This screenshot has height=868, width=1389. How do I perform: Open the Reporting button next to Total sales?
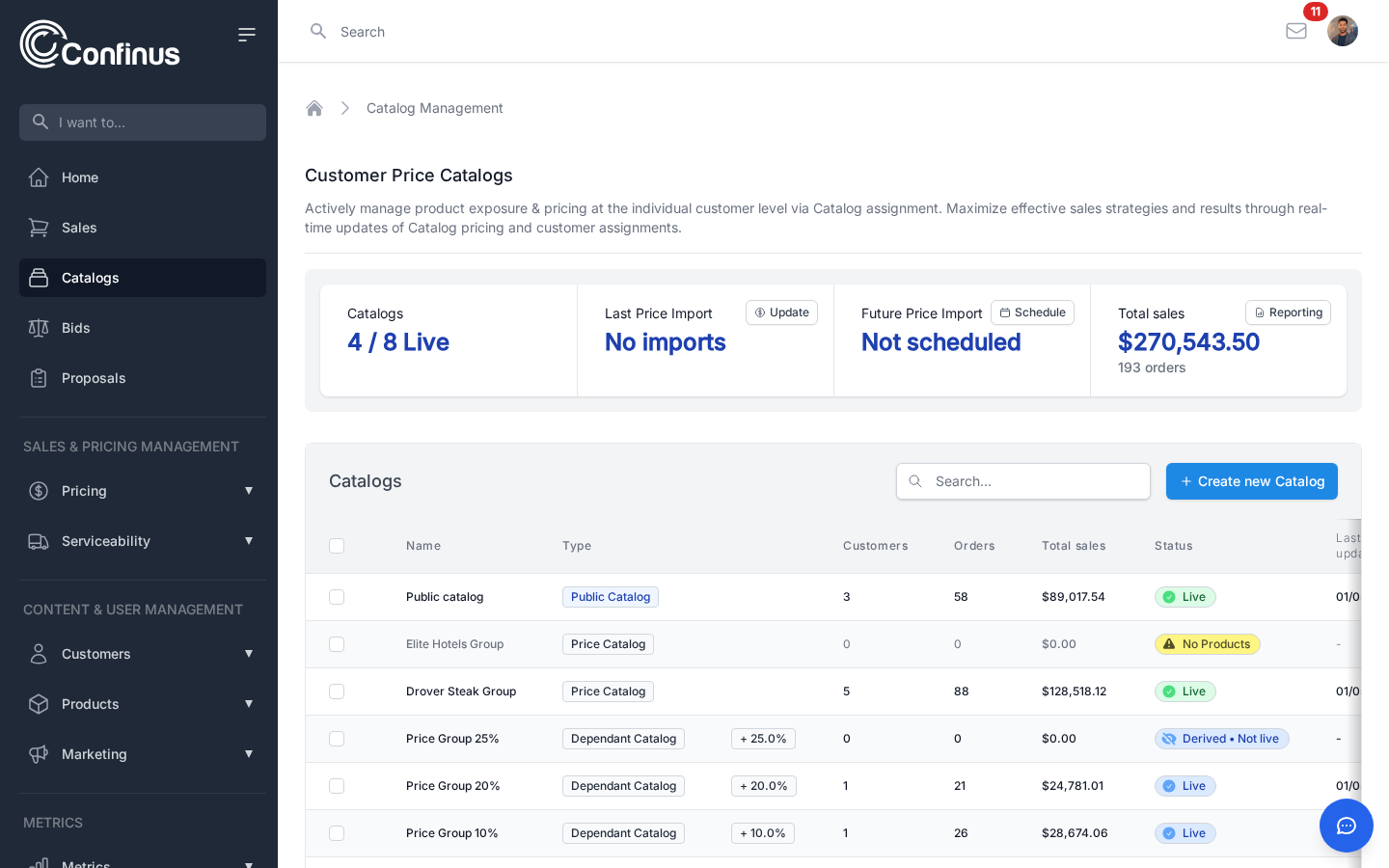click(x=1288, y=312)
